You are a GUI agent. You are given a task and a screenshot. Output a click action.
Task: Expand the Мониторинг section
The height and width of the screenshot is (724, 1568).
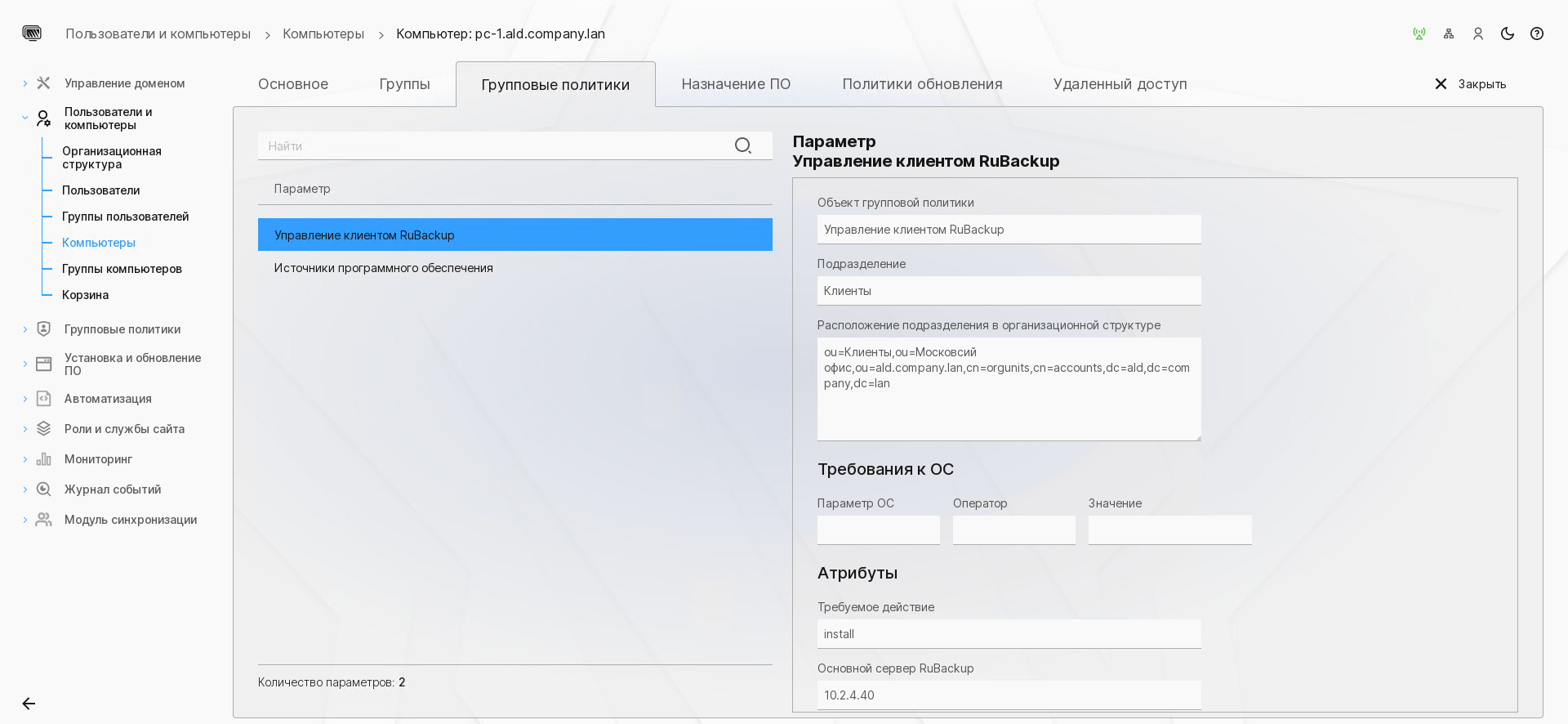coord(25,459)
